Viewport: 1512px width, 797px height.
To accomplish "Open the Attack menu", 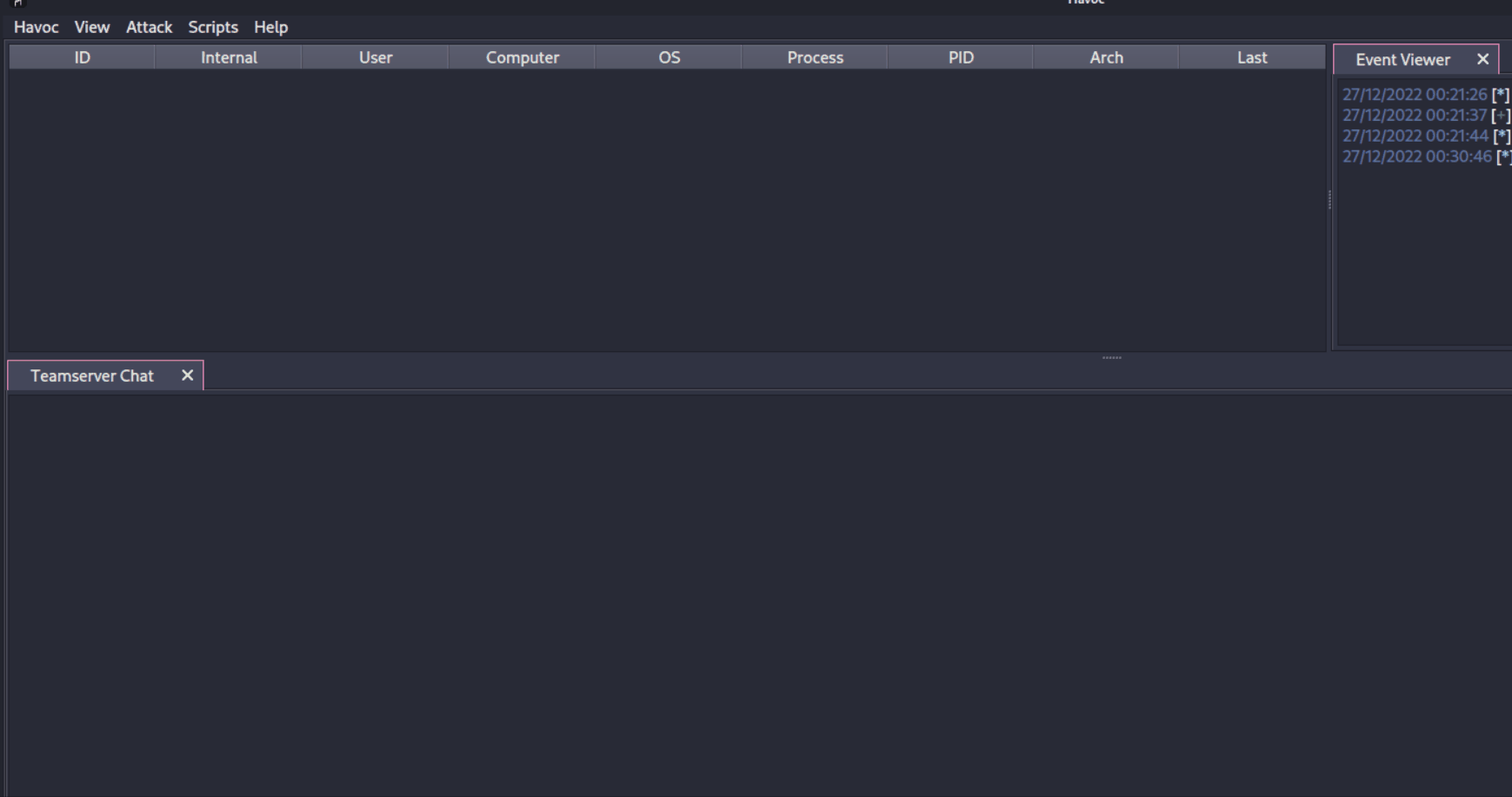I will pos(149,27).
